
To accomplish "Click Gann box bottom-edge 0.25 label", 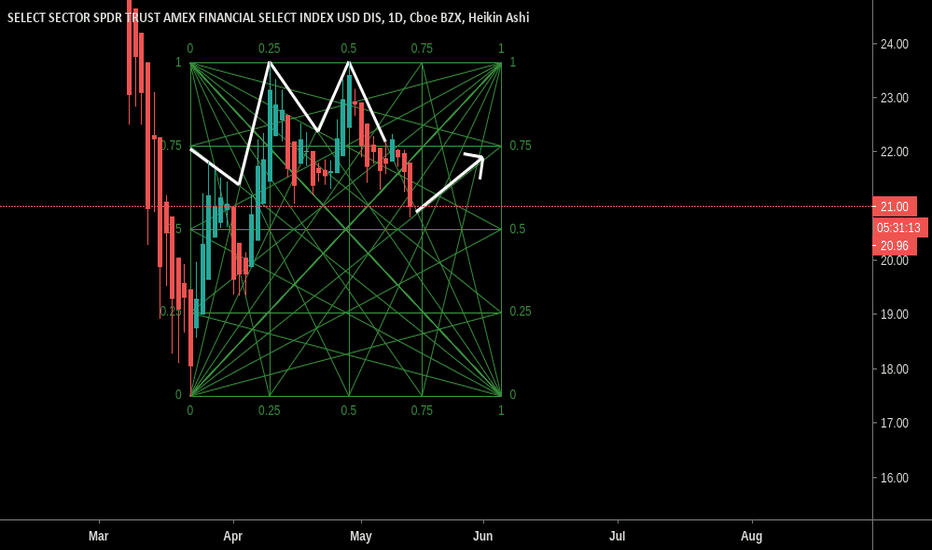I will [269, 411].
